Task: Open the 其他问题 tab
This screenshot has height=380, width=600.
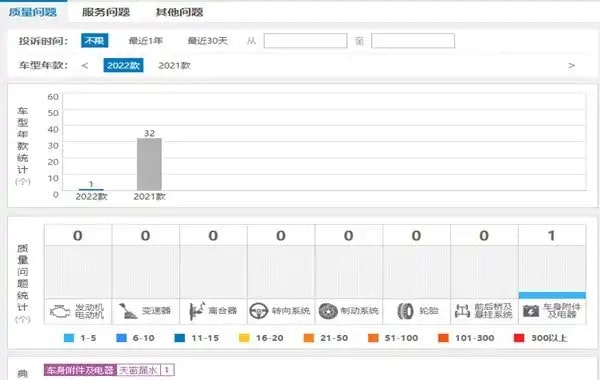Action: (x=179, y=12)
